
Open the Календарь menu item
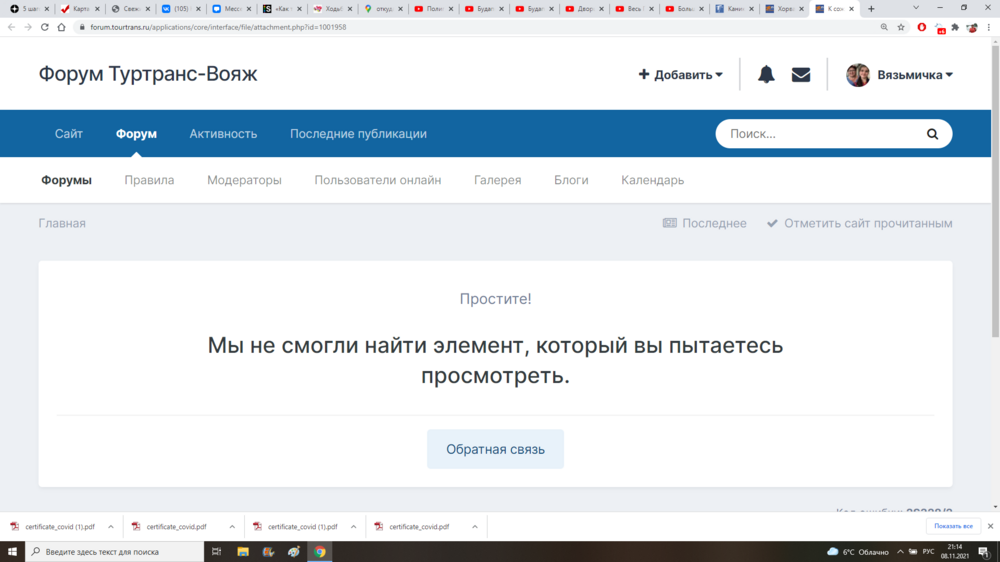(652, 180)
